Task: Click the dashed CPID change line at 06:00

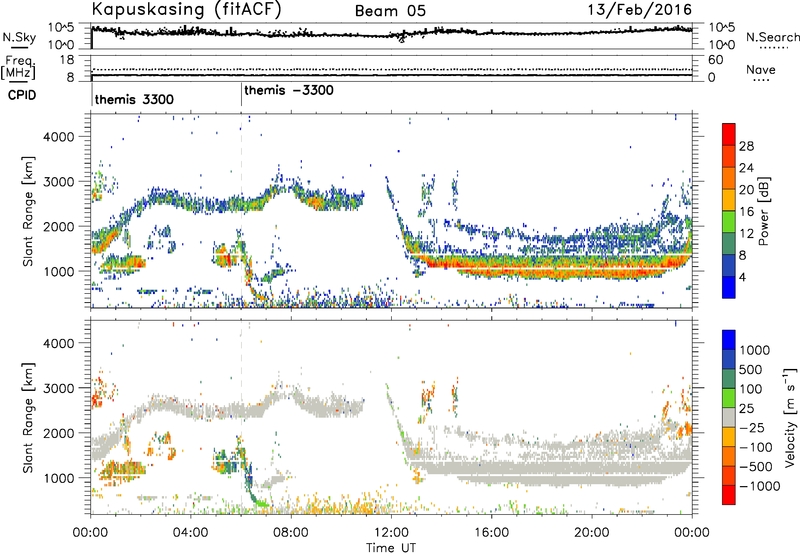Action: (241, 210)
